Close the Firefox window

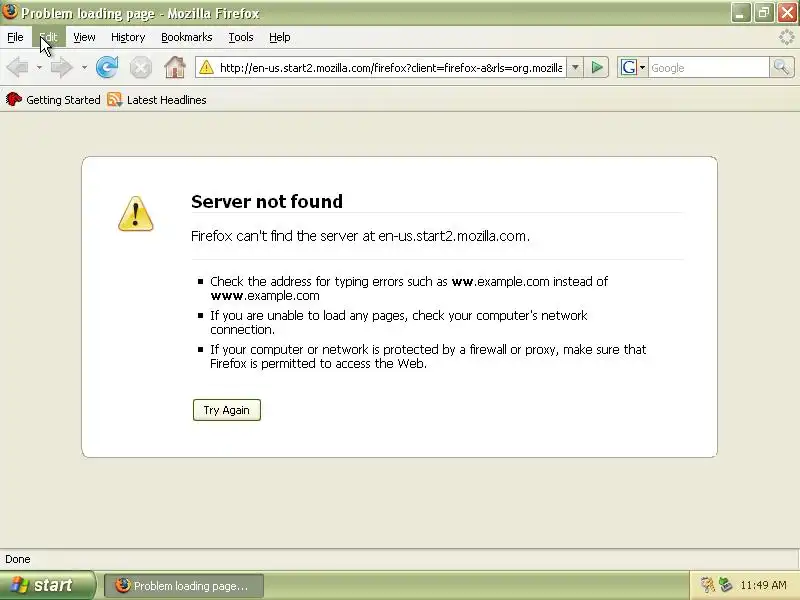pos(787,13)
